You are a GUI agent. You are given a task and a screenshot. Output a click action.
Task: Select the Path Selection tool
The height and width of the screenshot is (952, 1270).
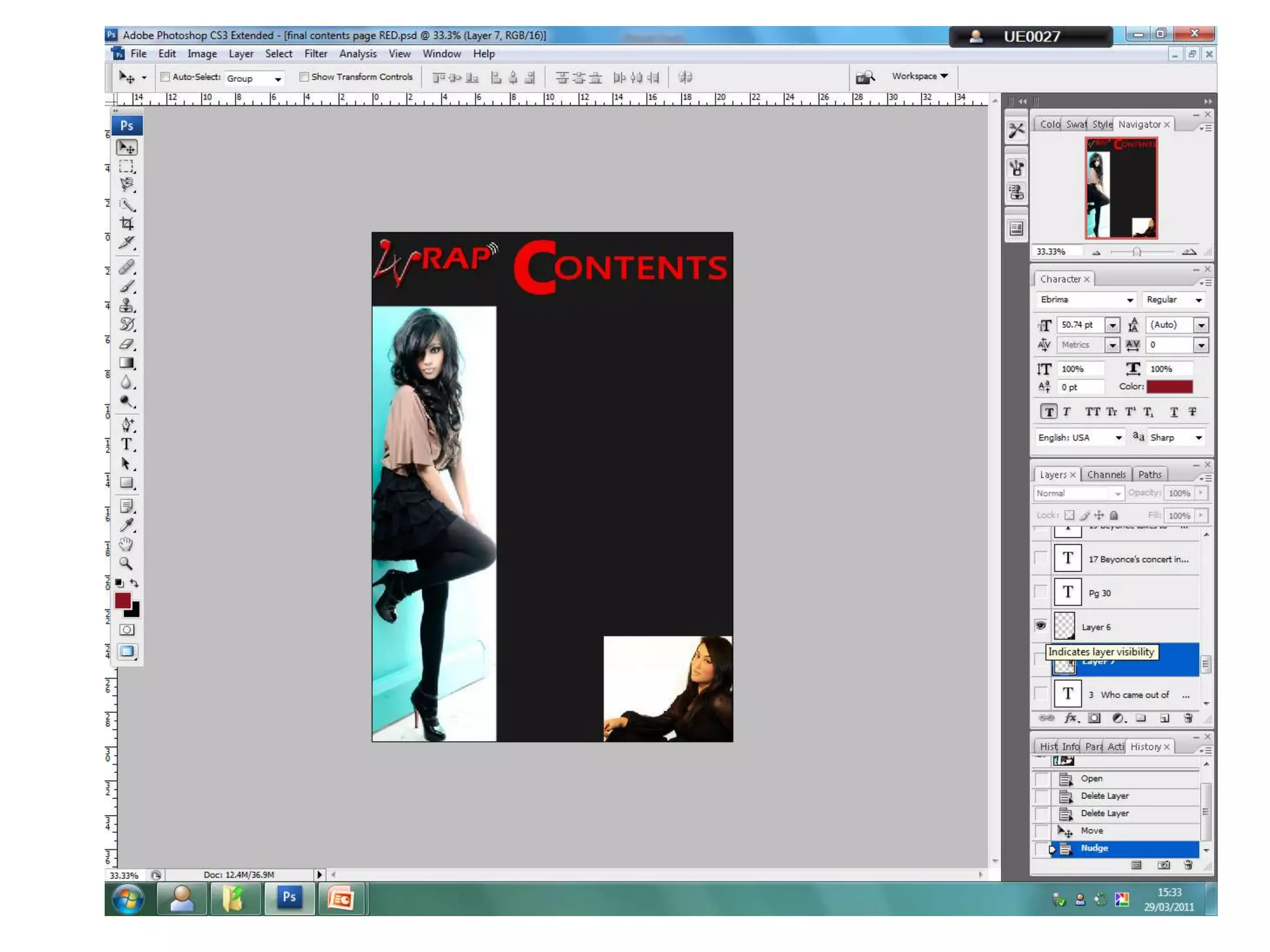point(127,464)
